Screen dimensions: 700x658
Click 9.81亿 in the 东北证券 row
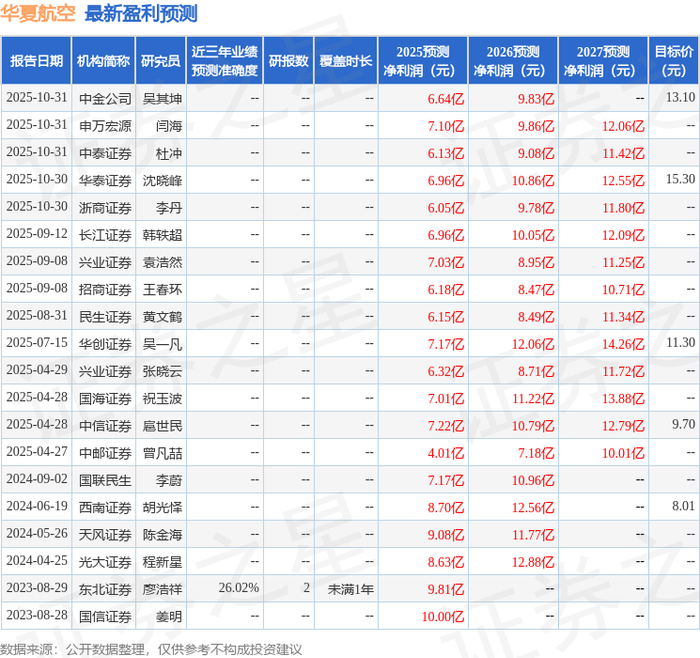(446, 589)
